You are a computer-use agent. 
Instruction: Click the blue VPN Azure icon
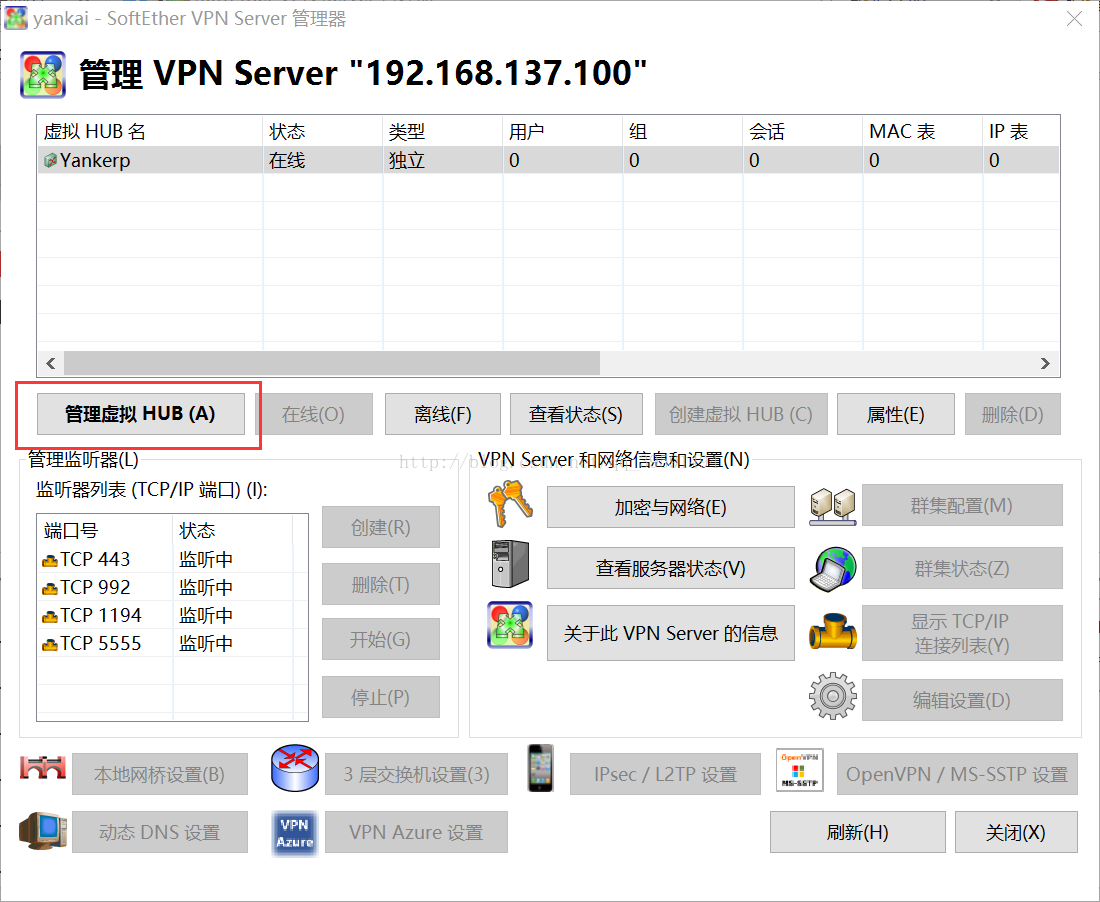[294, 831]
